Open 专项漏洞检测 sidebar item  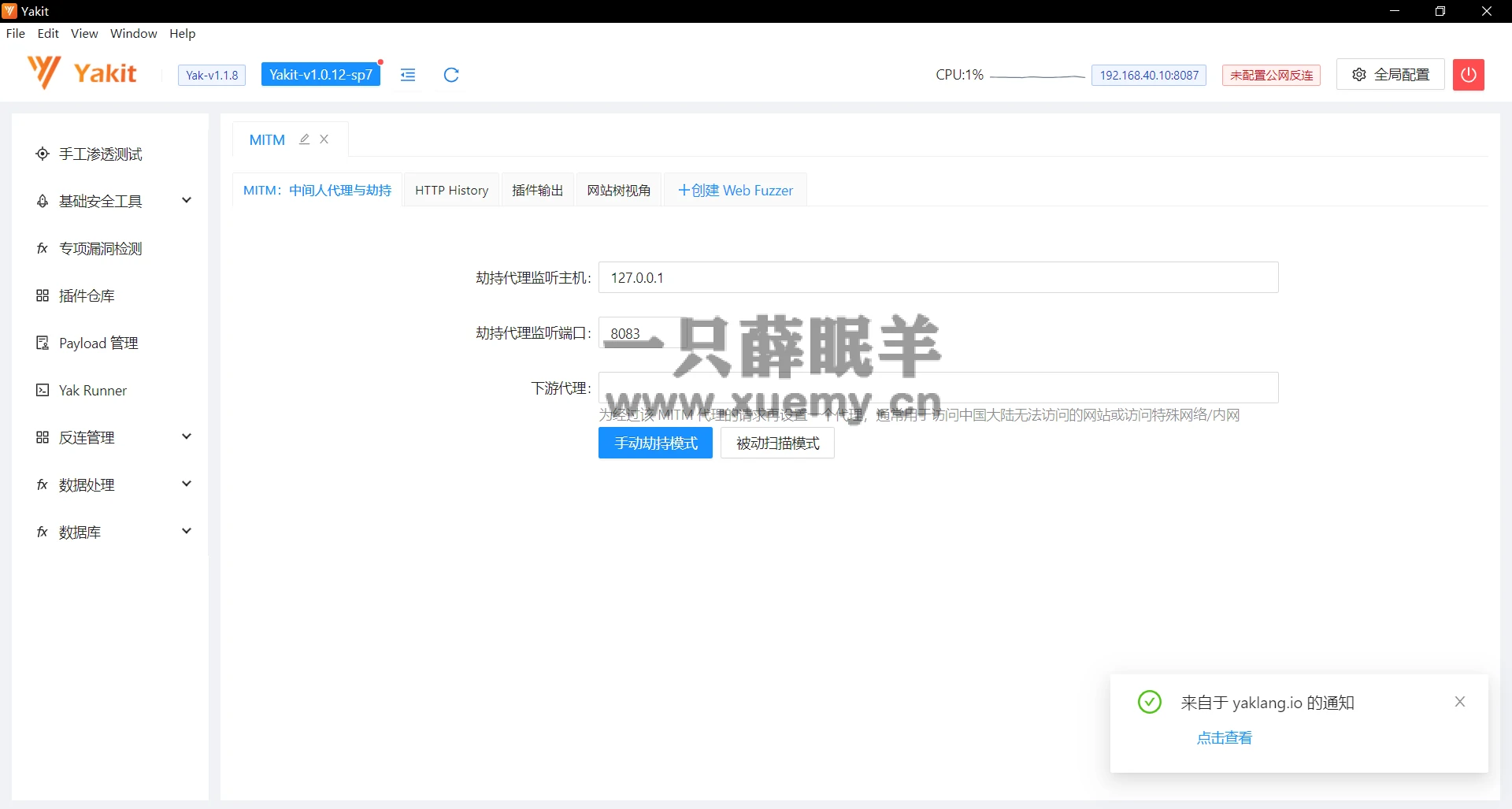point(110,248)
